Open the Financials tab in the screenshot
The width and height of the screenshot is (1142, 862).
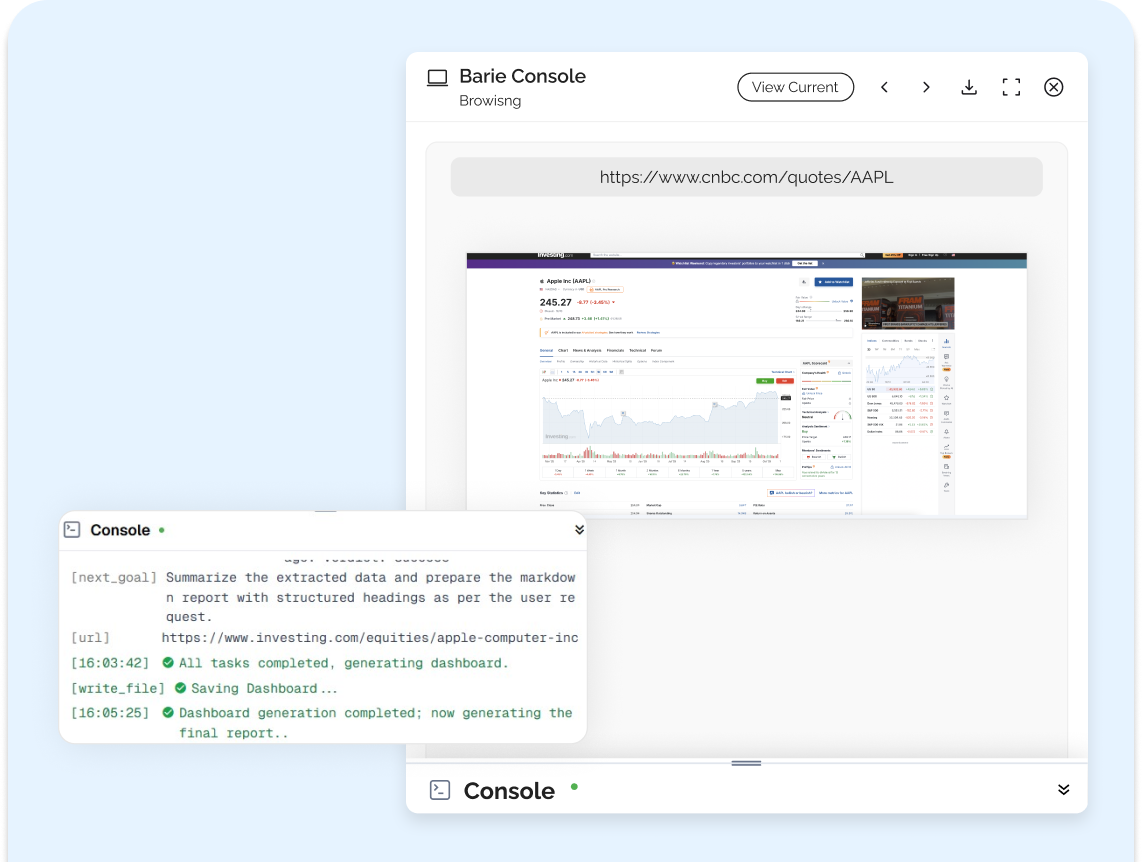(615, 350)
